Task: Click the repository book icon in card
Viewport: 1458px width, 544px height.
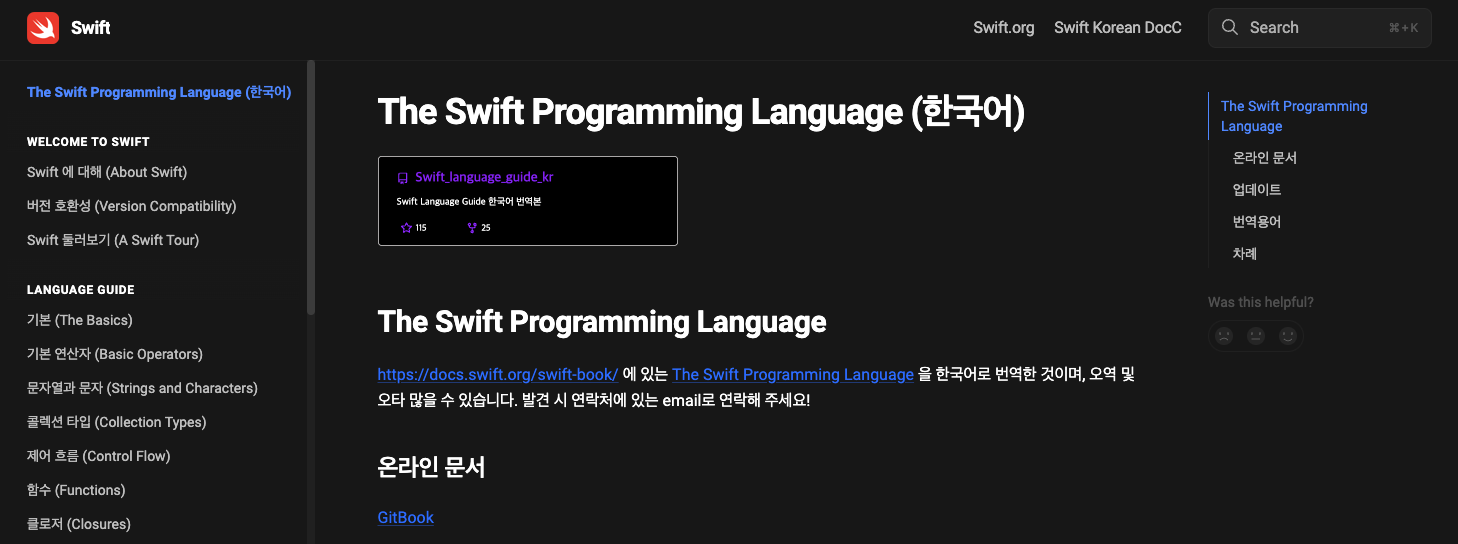Action: pos(403,178)
